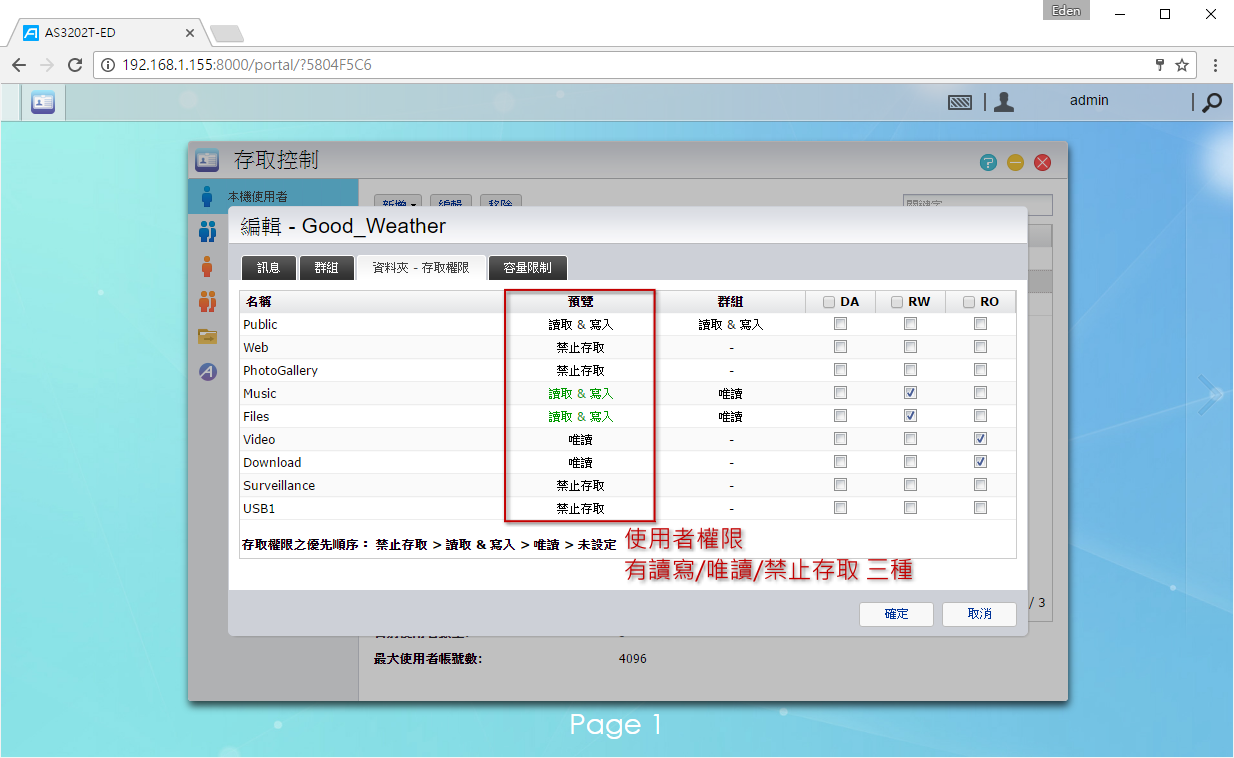This screenshot has height=758, width=1234.
Task: Switch to the 訊息 tab
Action: (x=269, y=268)
